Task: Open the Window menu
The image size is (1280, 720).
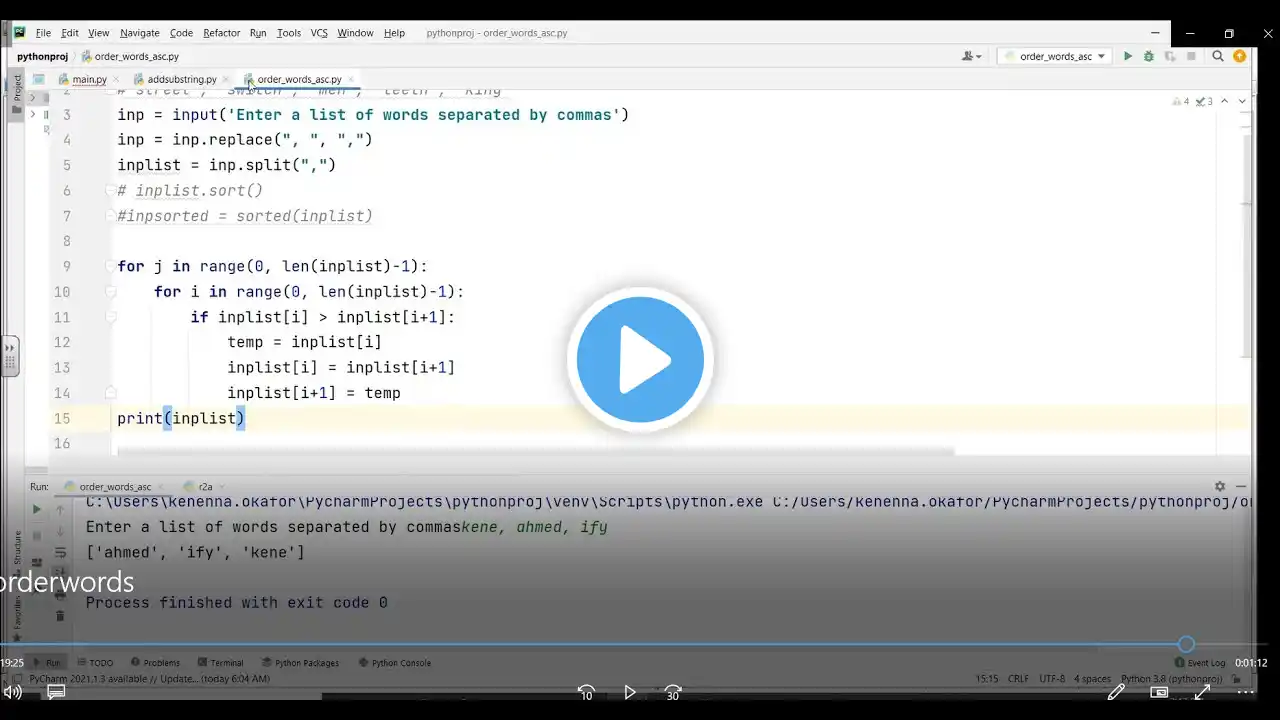Action: pos(355,33)
